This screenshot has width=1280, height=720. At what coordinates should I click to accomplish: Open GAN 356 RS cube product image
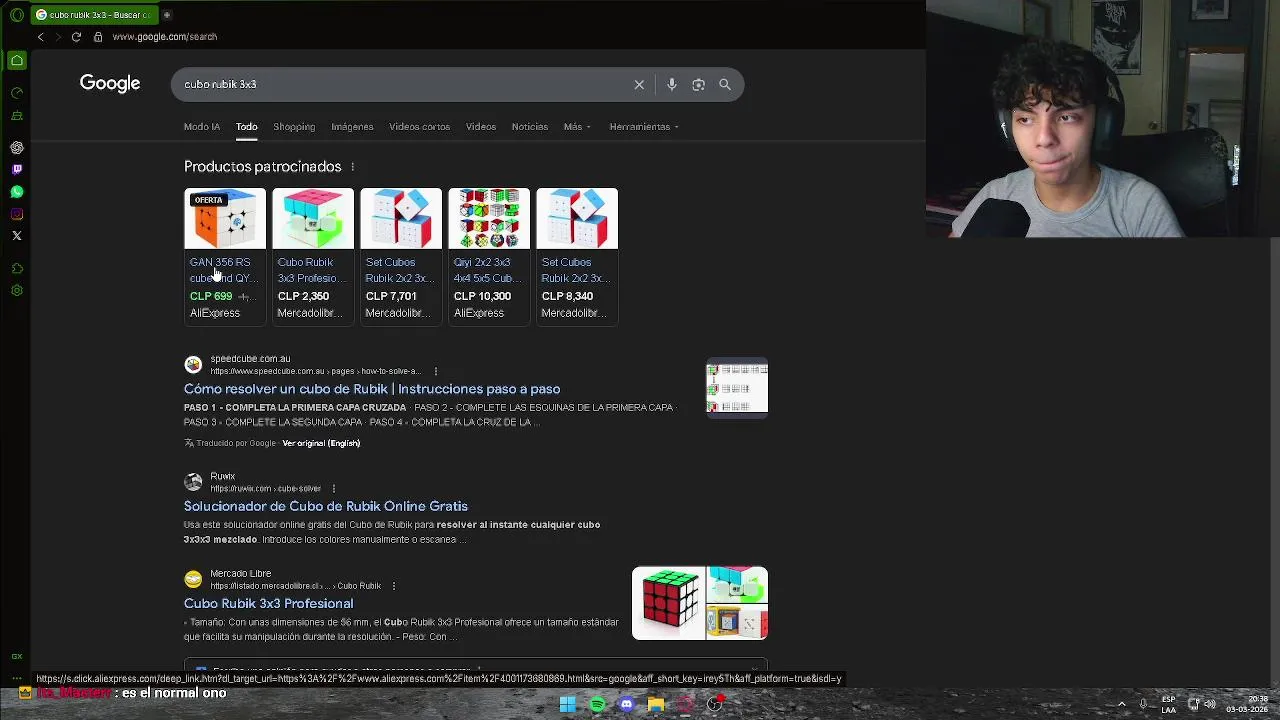pos(225,218)
